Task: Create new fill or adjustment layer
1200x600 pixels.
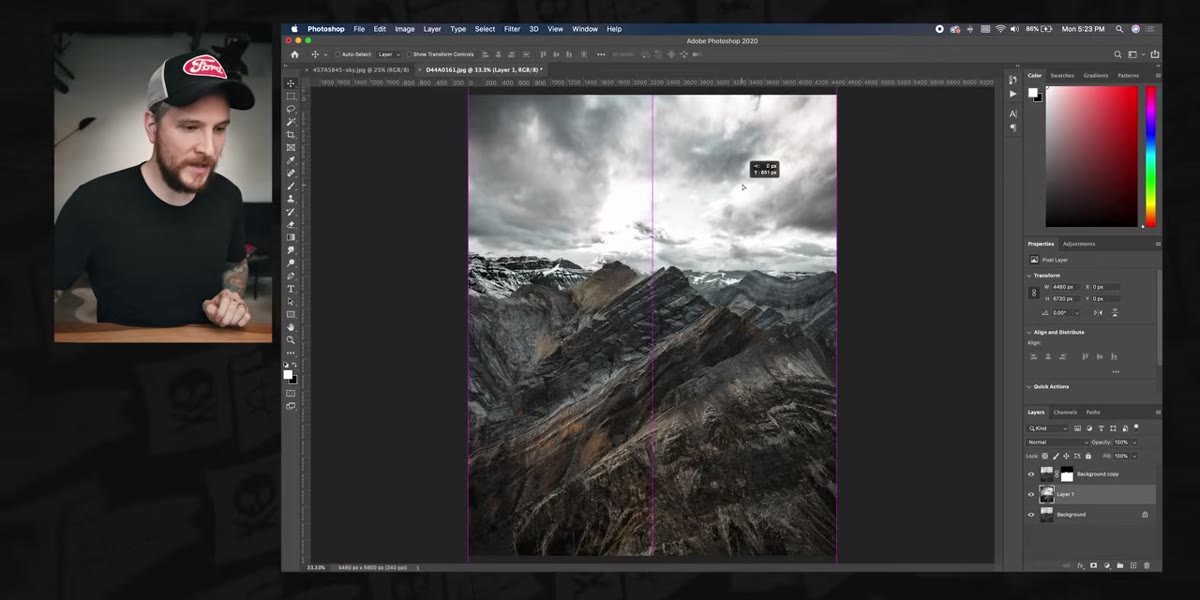Action: pyautogui.click(x=1107, y=566)
